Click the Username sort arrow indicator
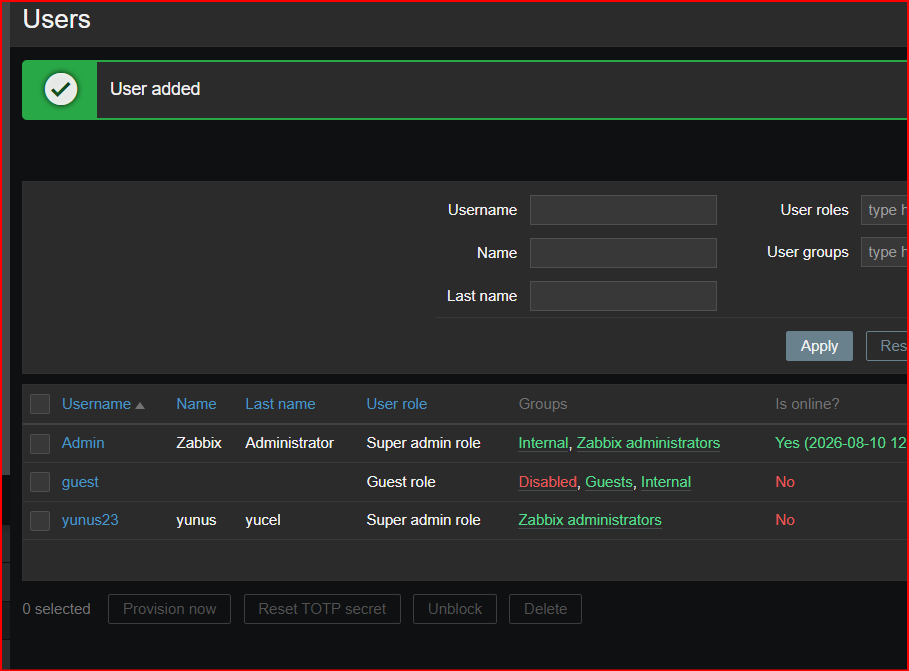This screenshot has height=671, width=909. pos(140,405)
